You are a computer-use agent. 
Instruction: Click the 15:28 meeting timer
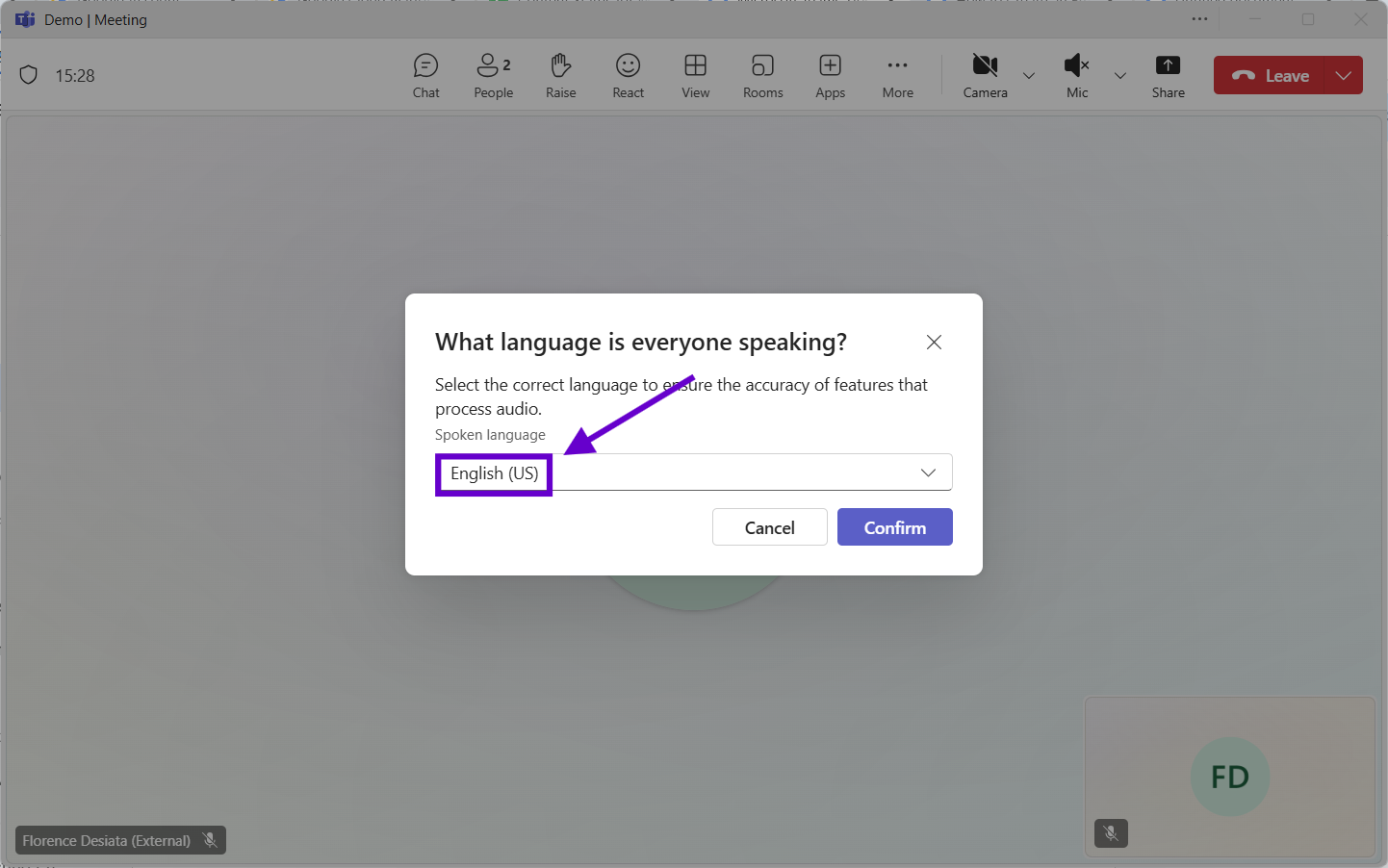pos(75,76)
